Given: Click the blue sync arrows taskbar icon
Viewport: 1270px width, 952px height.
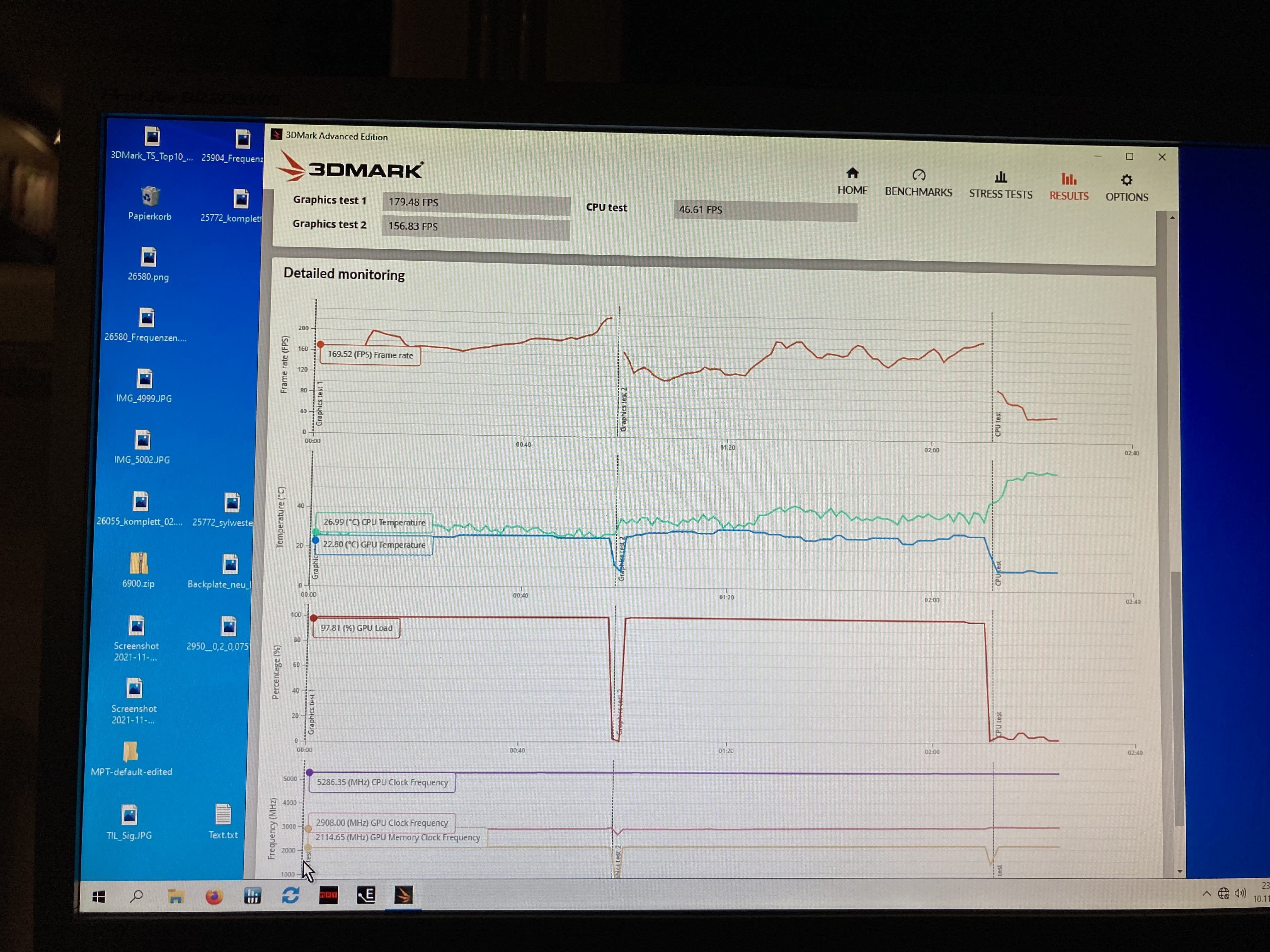Looking at the screenshot, I should coord(290,895).
